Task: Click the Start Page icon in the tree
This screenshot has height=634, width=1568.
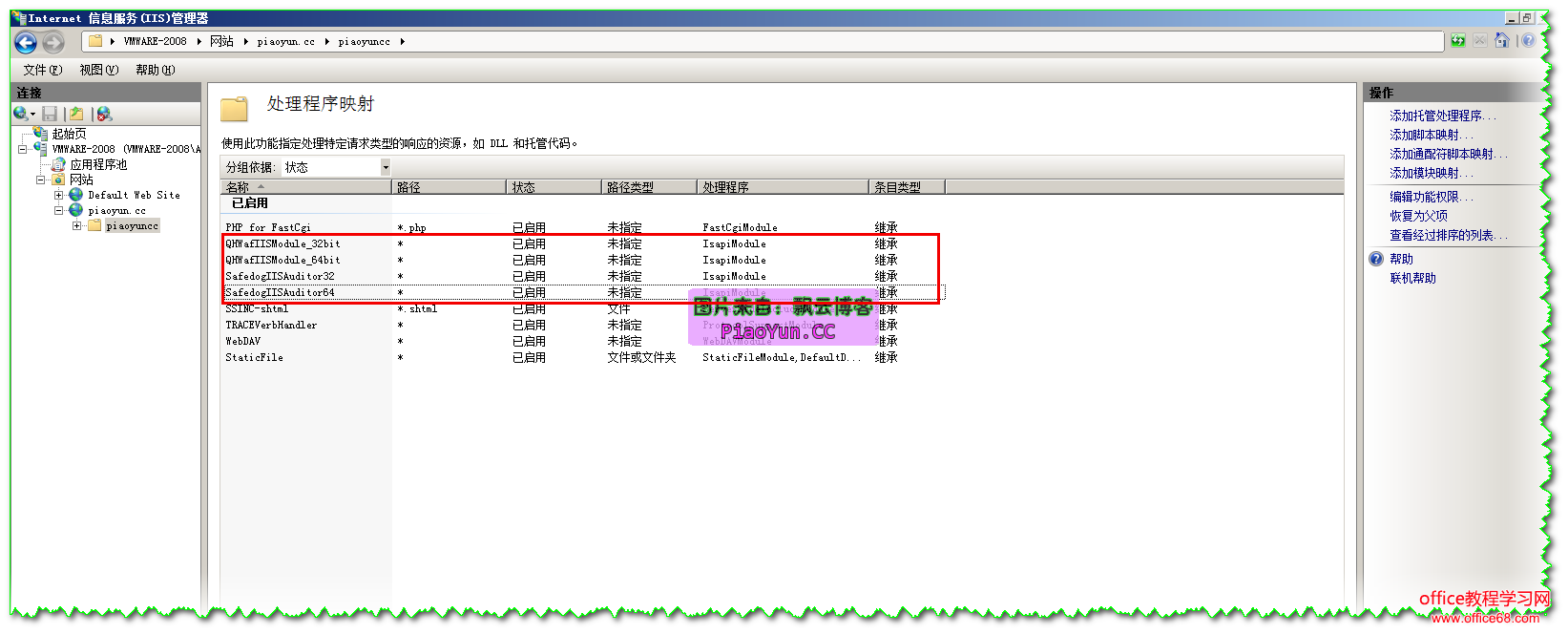Action: pos(40,134)
